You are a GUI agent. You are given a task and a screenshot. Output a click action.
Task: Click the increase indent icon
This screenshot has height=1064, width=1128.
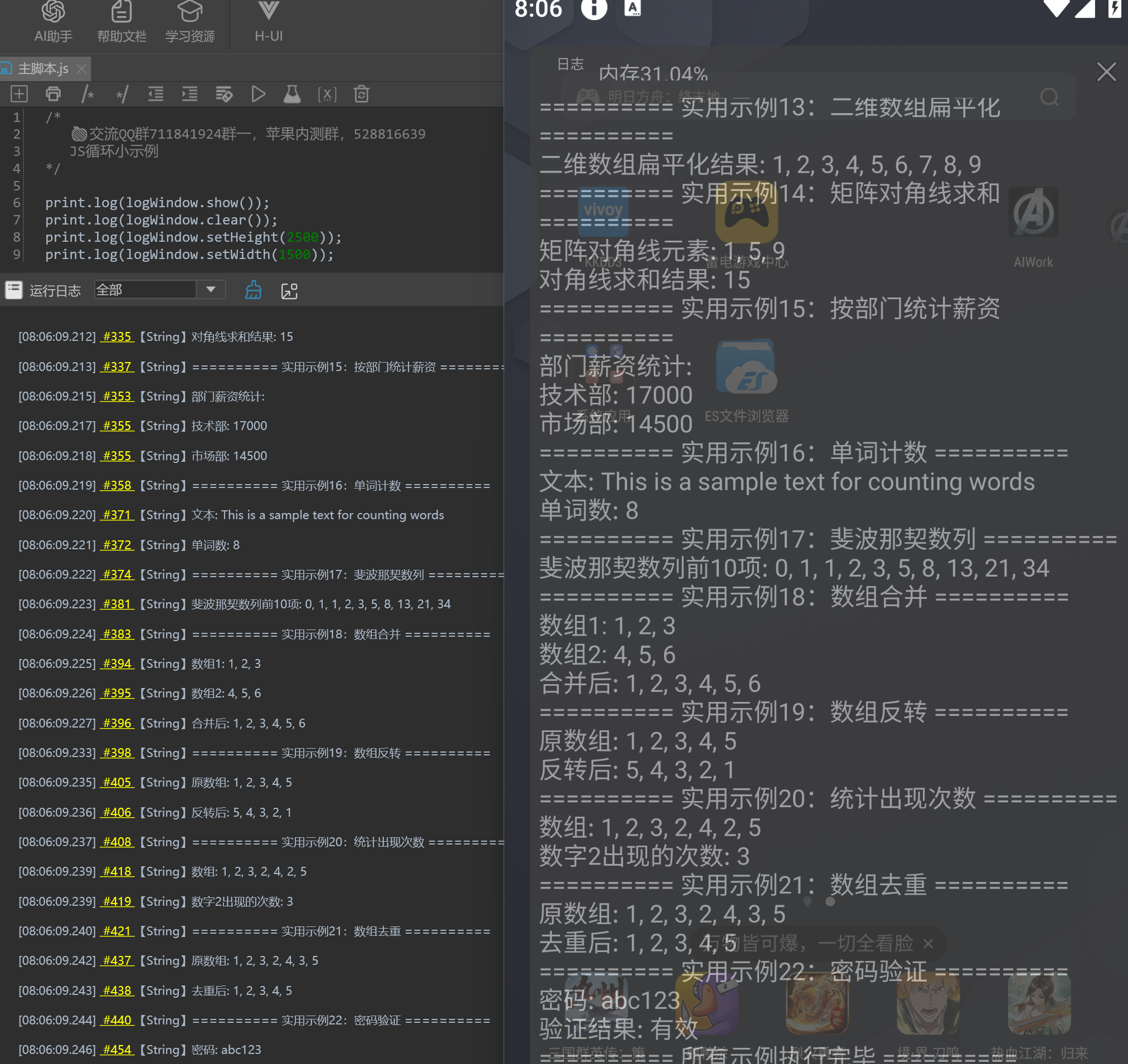click(x=189, y=94)
